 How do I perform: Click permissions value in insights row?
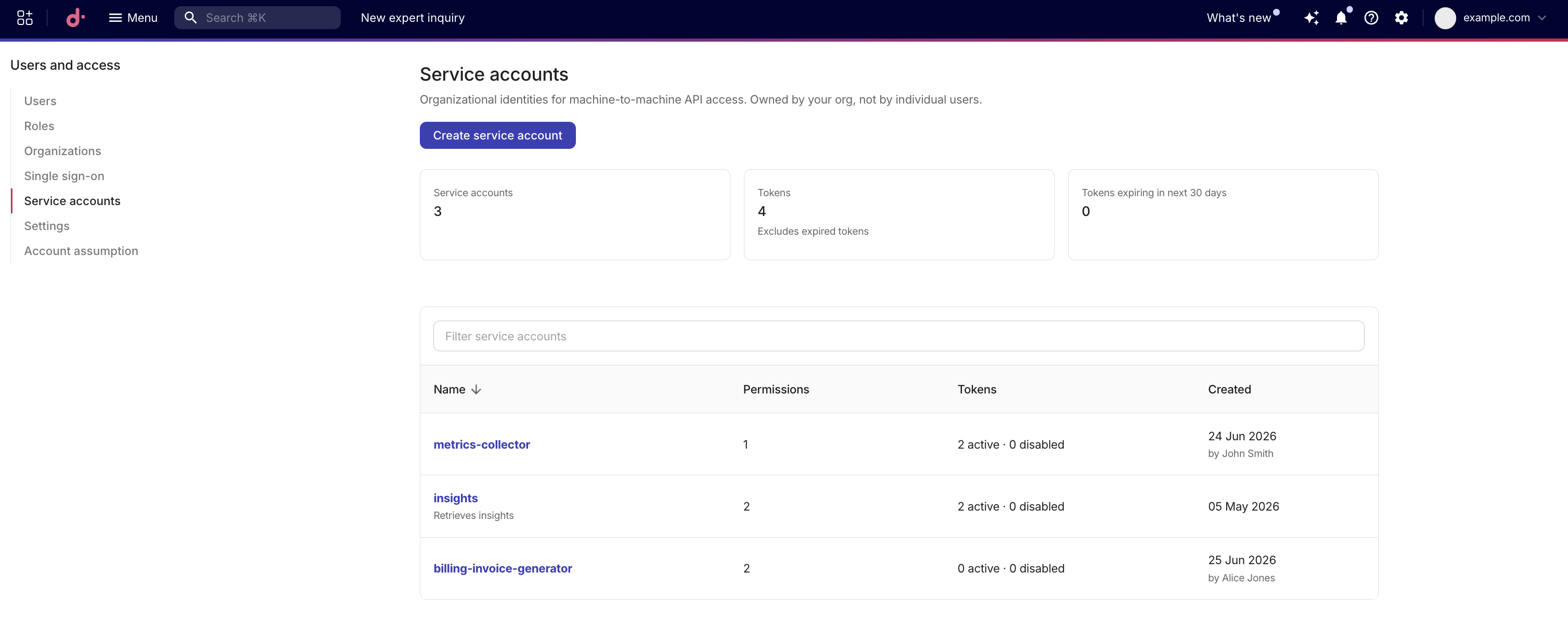[x=746, y=506]
